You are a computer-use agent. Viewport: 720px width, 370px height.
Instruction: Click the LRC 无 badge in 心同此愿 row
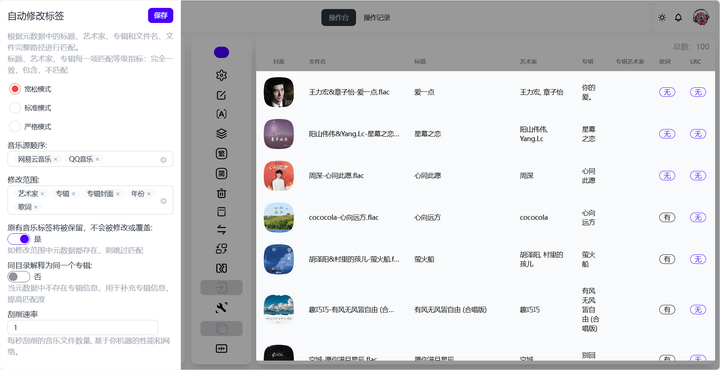[698, 175]
